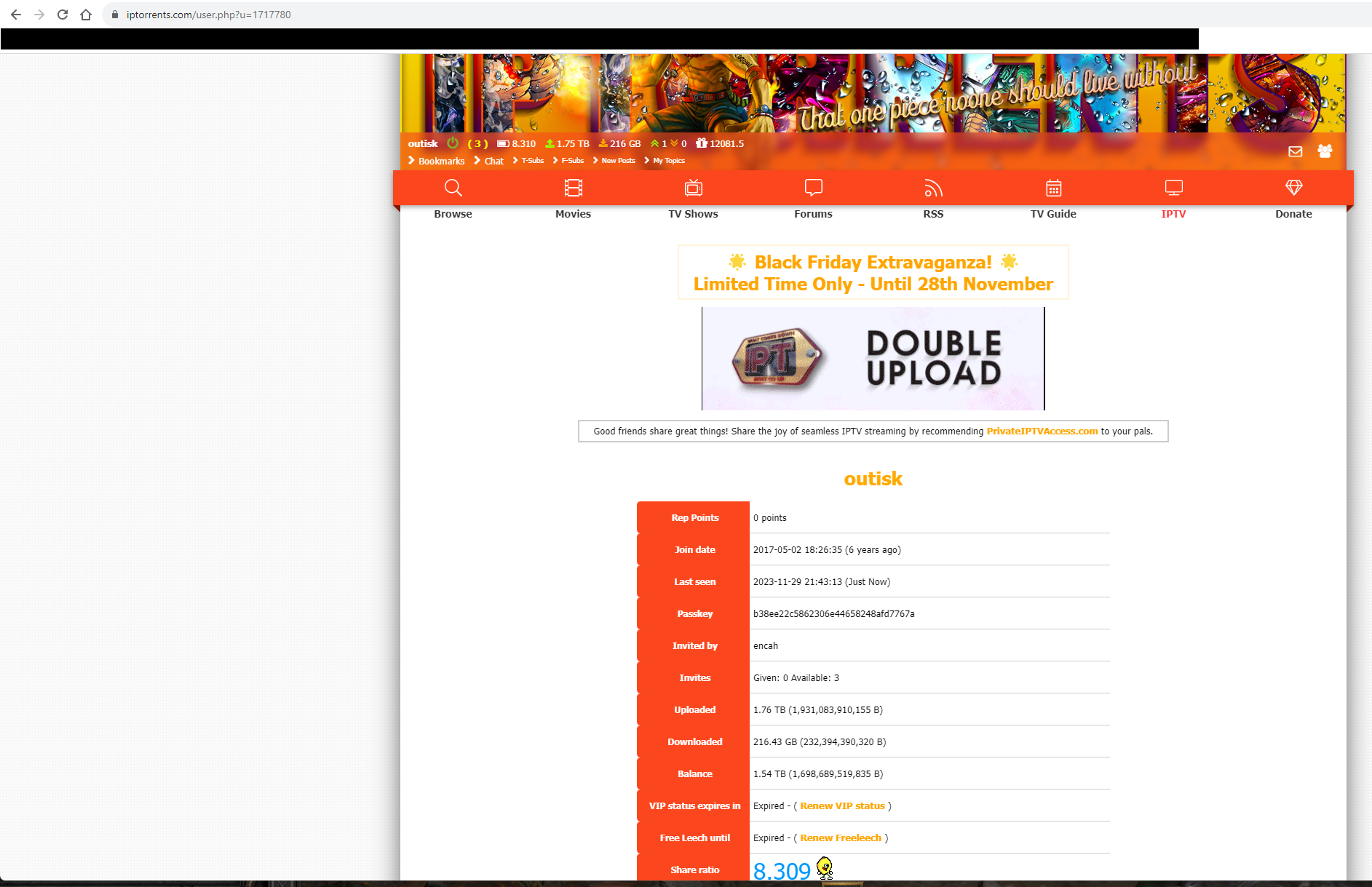Click the orange leeching arrows icon

[x=674, y=143]
